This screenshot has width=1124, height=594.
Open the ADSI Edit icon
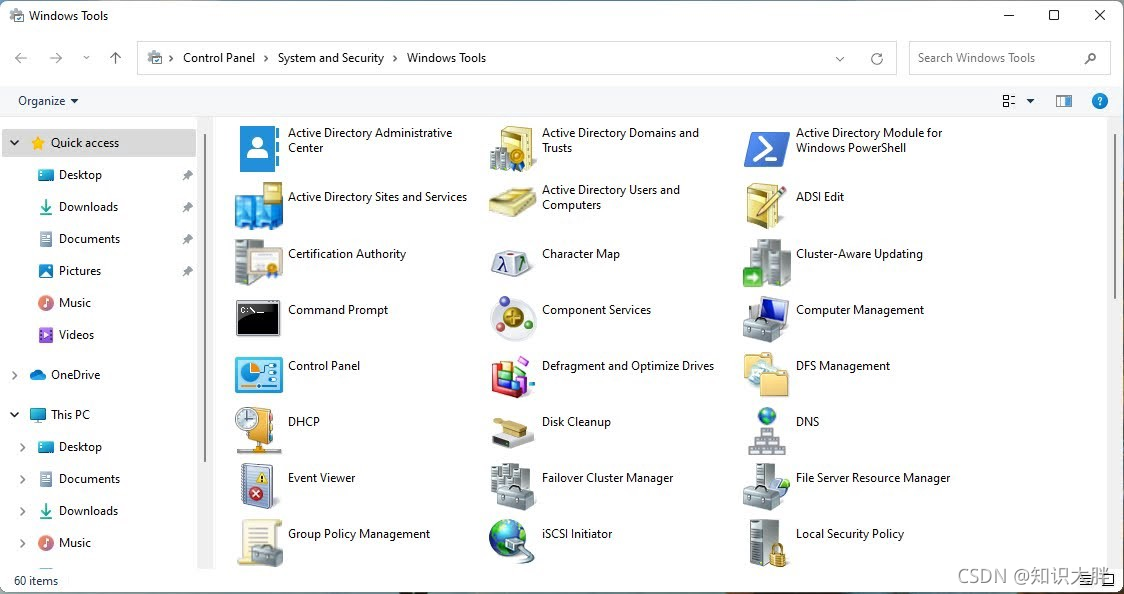tap(766, 205)
